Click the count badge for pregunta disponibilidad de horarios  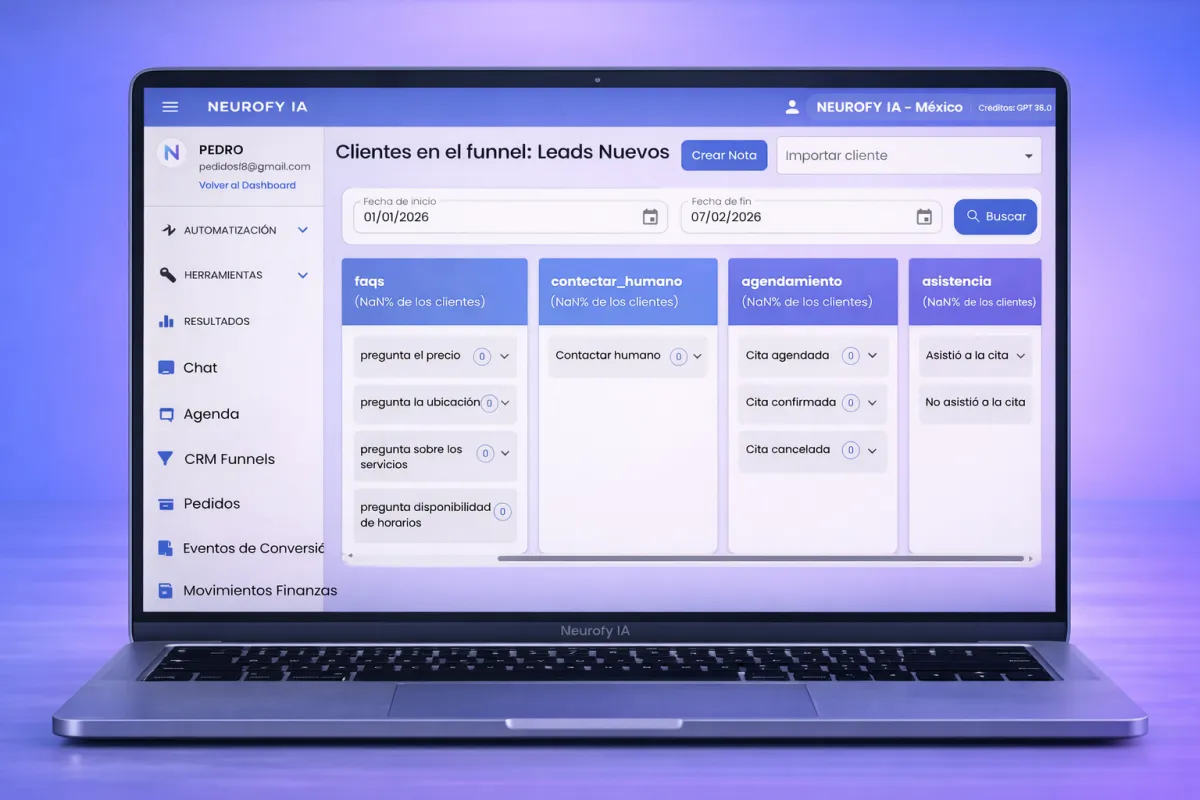coord(503,512)
